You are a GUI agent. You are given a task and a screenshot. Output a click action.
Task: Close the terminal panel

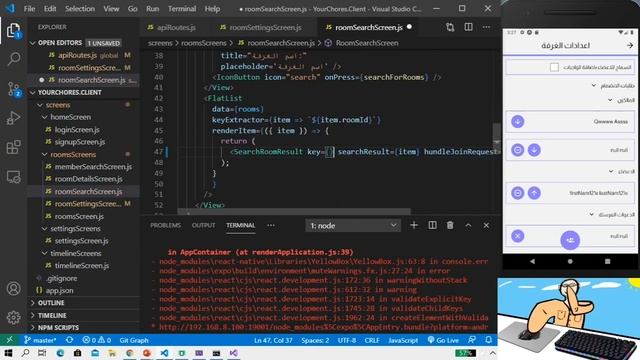pyautogui.click(x=486, y=225)
